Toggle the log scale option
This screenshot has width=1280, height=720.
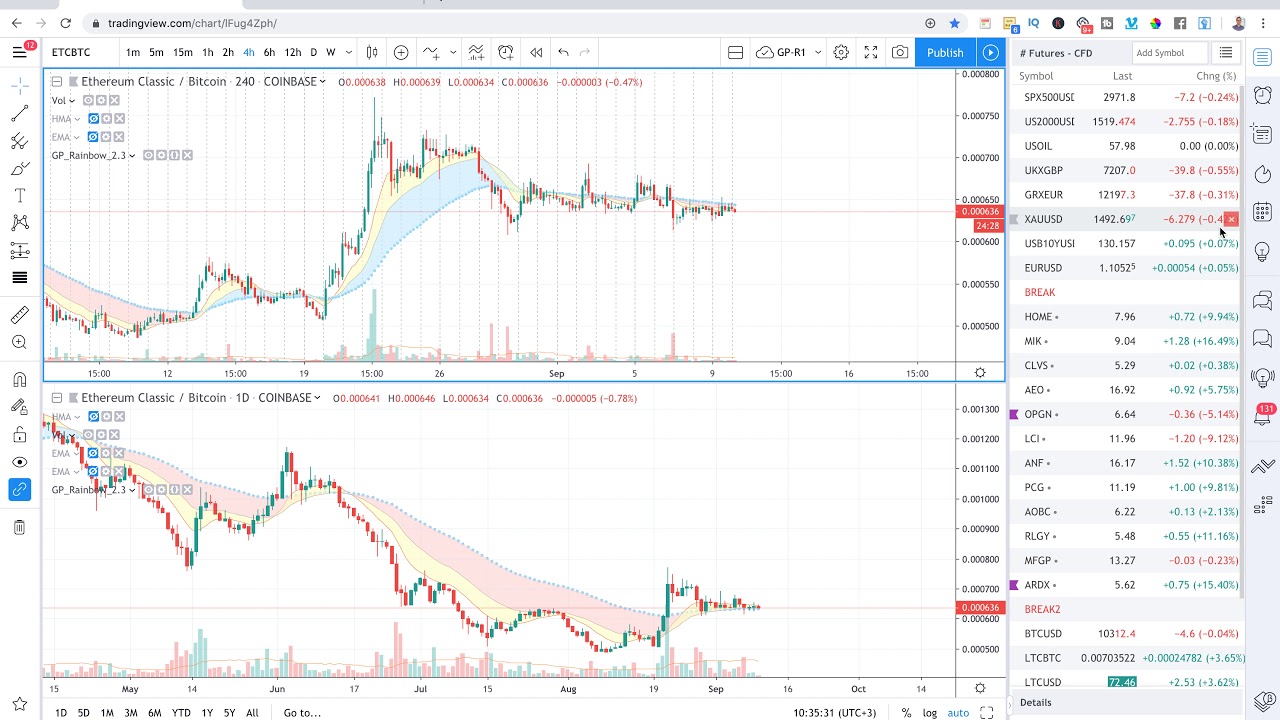tap(930, 713)
